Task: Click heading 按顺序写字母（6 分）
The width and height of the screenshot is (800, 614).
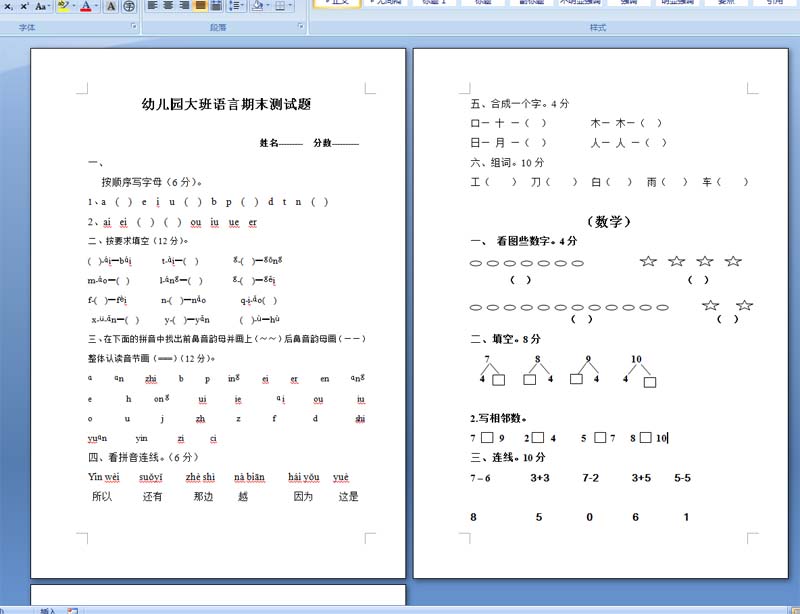Action: coord(152,182)
